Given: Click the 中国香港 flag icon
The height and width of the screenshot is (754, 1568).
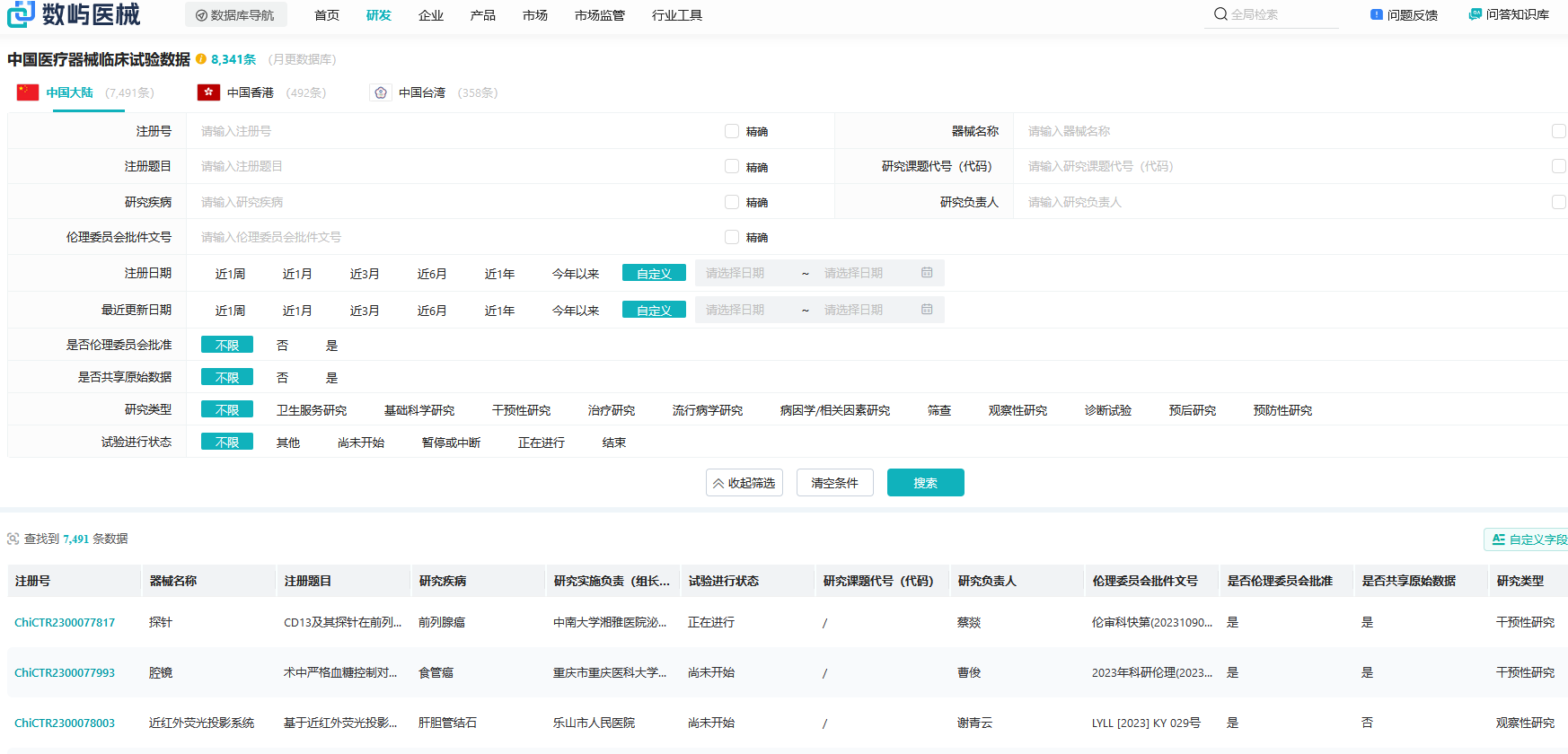Looking at the screenshot, I should (208, 92).
